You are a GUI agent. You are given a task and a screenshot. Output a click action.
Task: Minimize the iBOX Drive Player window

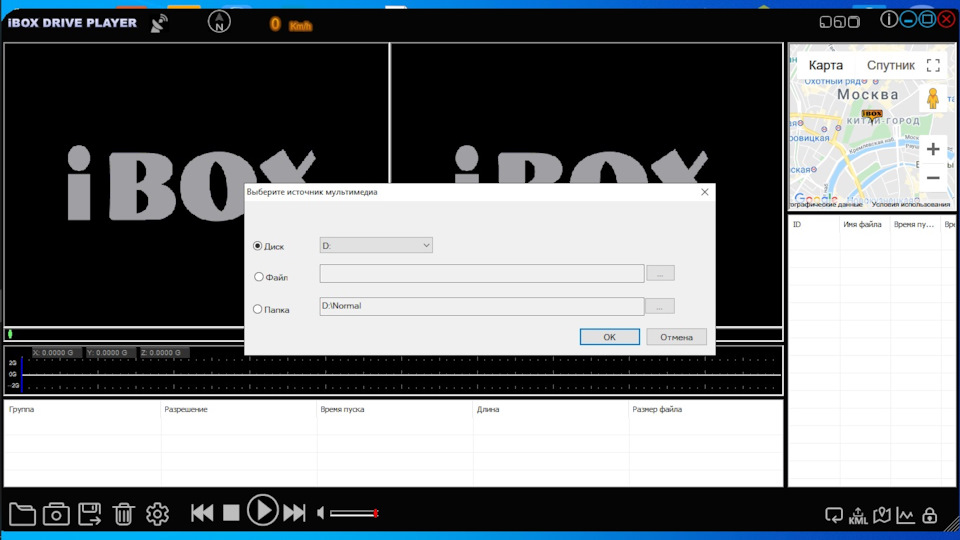[908, 20]
